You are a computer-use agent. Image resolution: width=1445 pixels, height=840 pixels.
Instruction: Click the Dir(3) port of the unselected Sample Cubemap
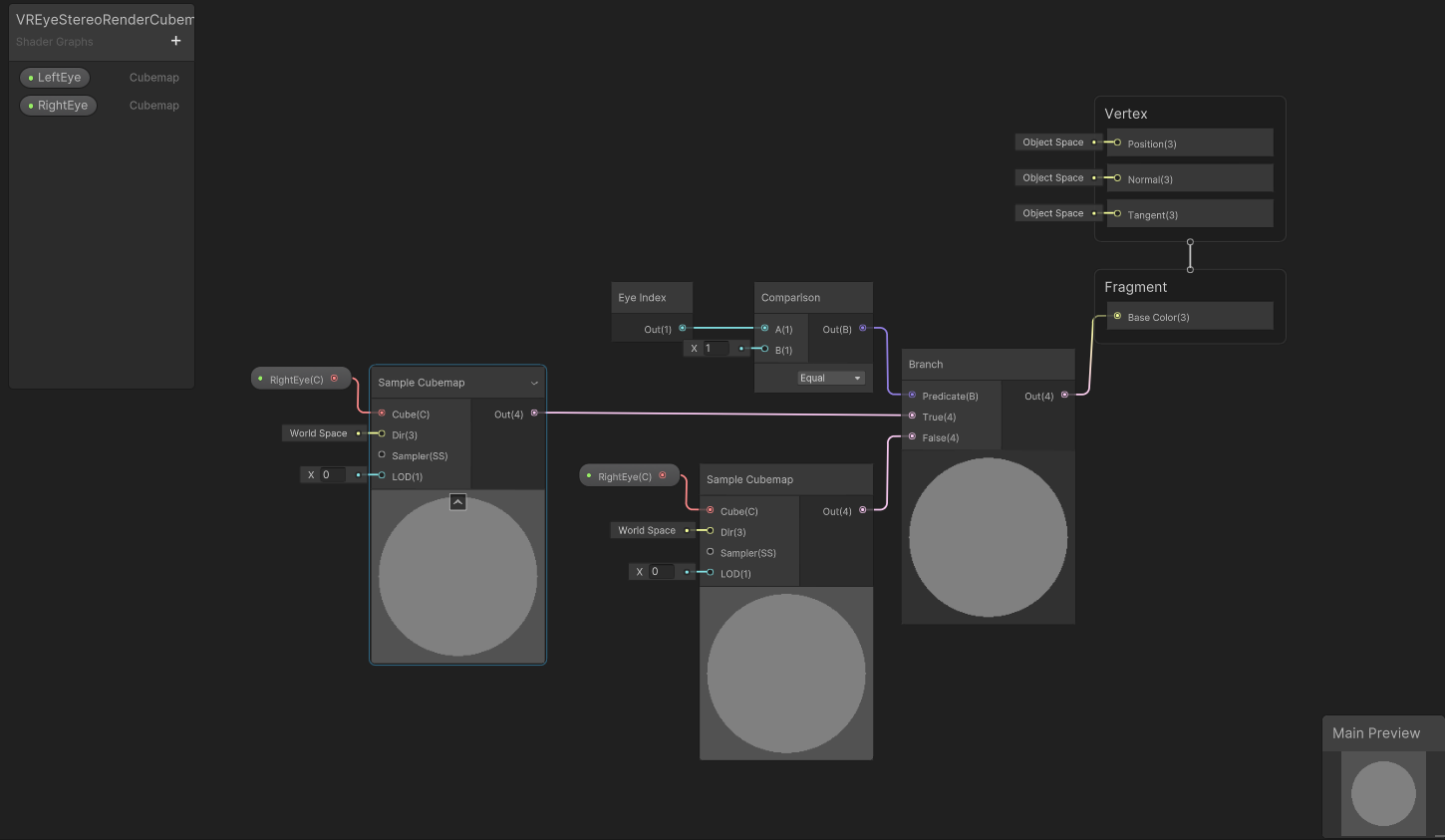click(x=710, y=530)
